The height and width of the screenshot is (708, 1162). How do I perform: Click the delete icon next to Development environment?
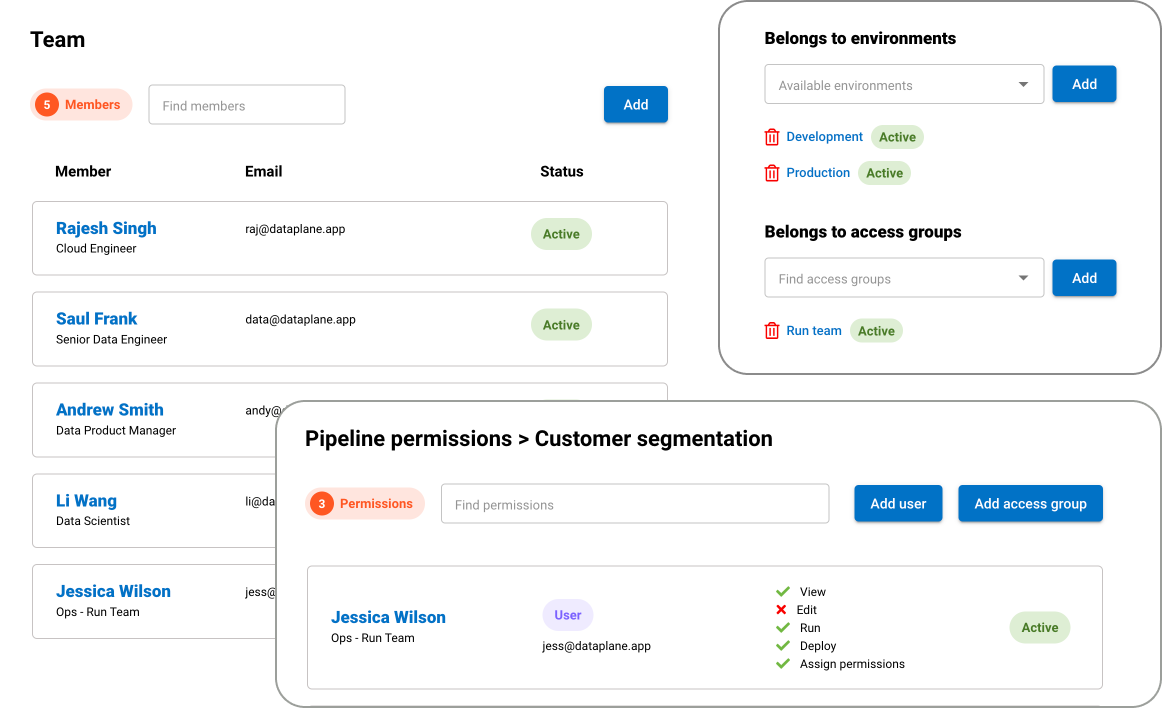pyautogui.click(x=772, y=136)
